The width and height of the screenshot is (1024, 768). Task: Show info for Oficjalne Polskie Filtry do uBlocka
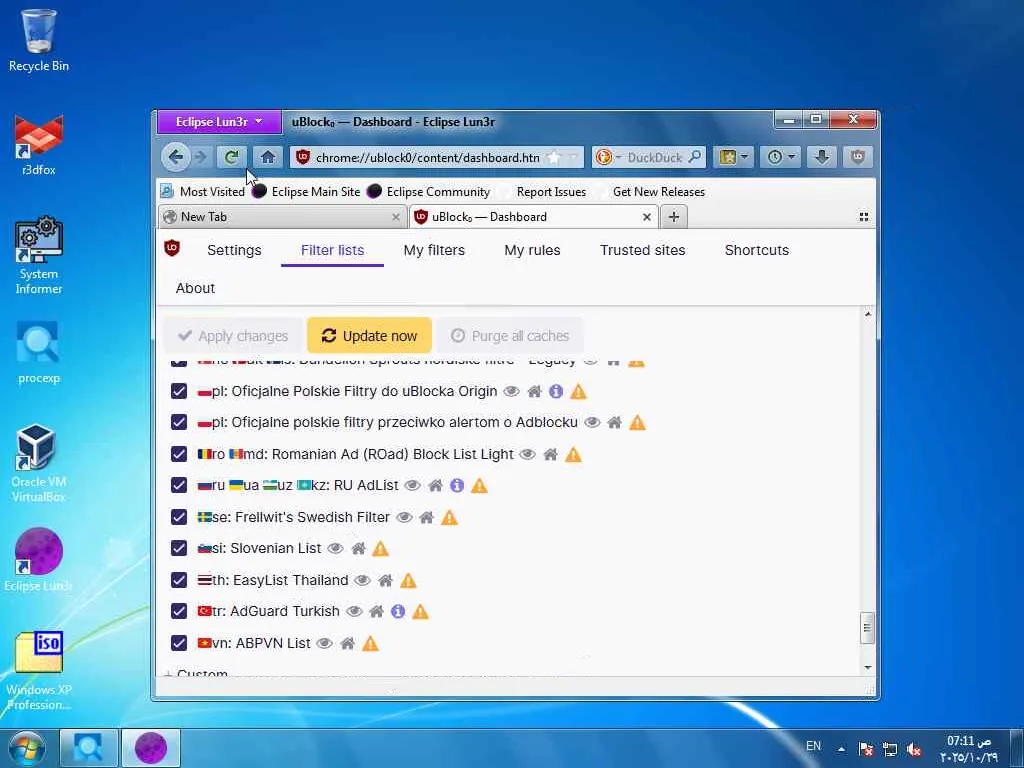(556, 391)
